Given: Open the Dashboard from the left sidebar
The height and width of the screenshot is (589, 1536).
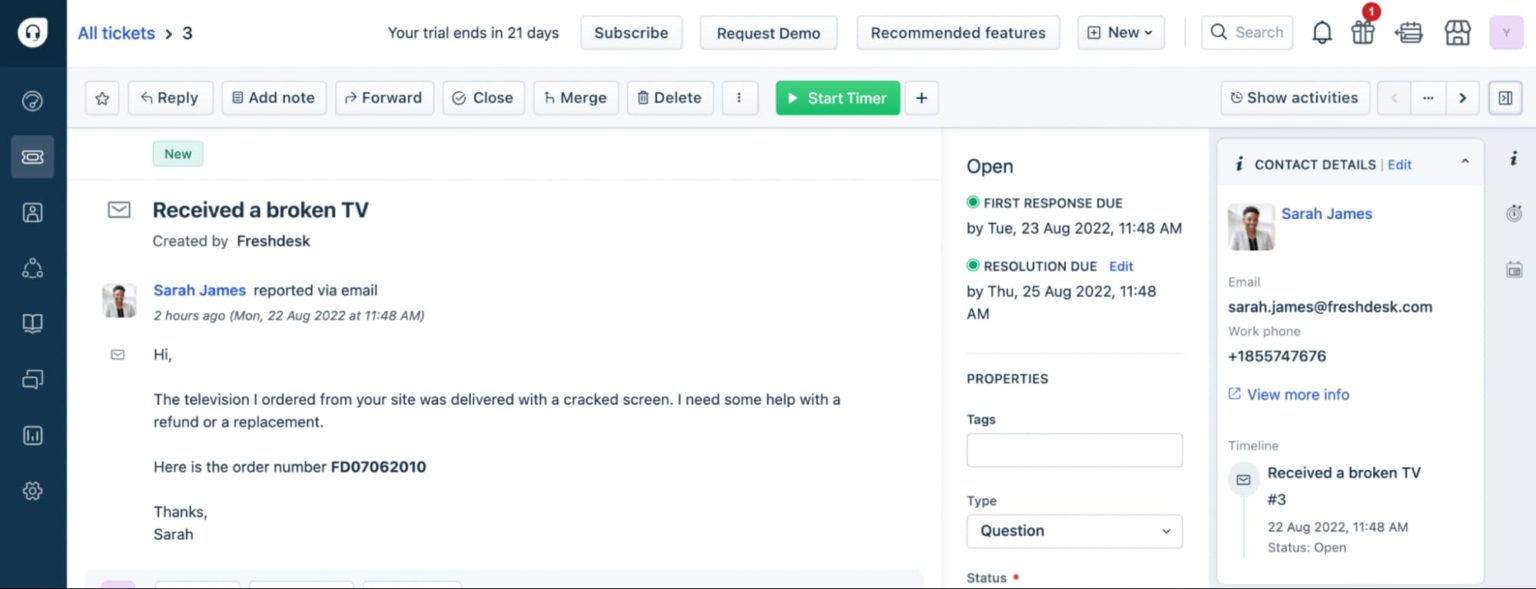Looking at the screenshot, I should [x=33, y=101].
